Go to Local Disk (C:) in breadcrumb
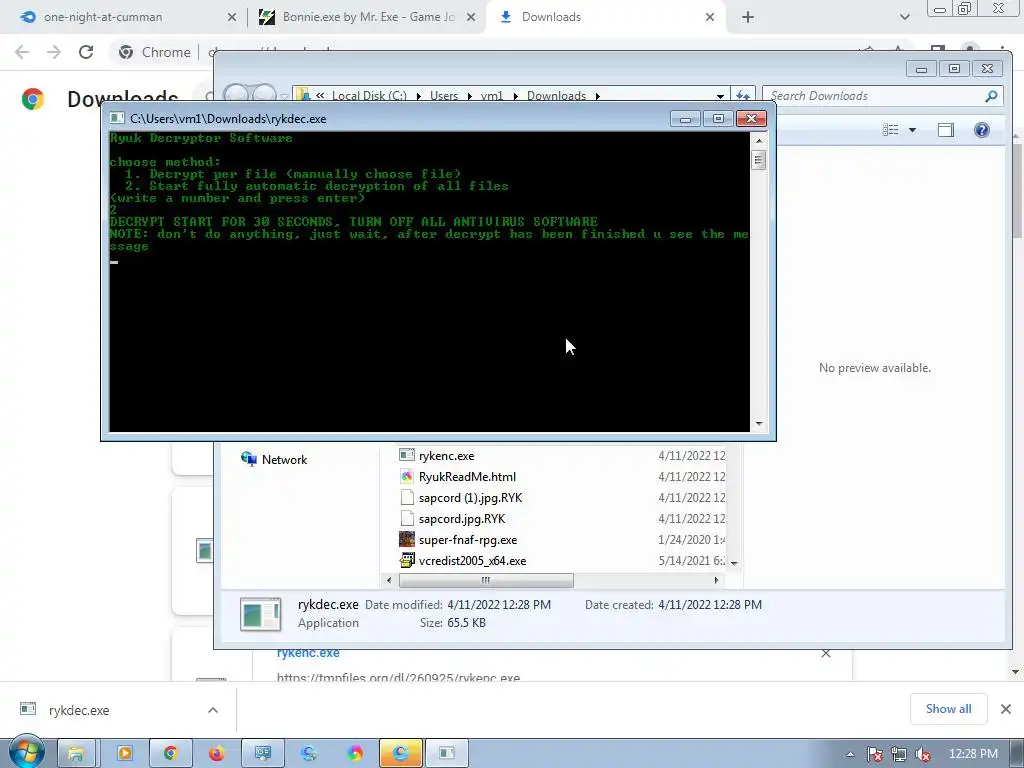Screen dimensions: 1024x768 click(369, 96)
